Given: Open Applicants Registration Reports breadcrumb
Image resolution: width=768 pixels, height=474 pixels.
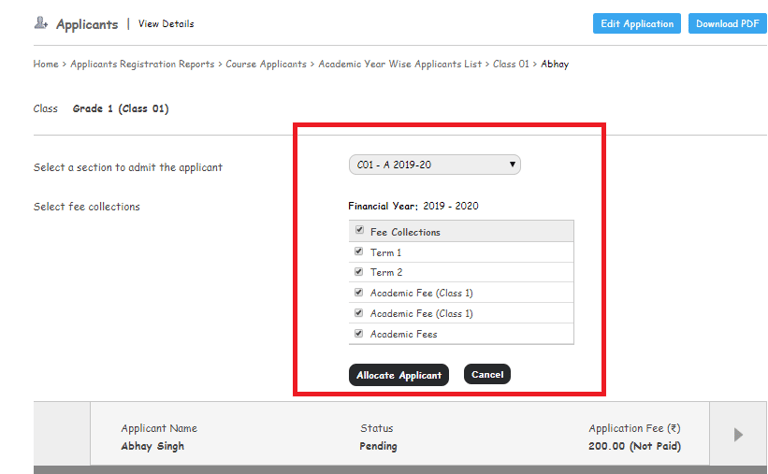Looking at the screenshot, I should (x=142, y=64).
